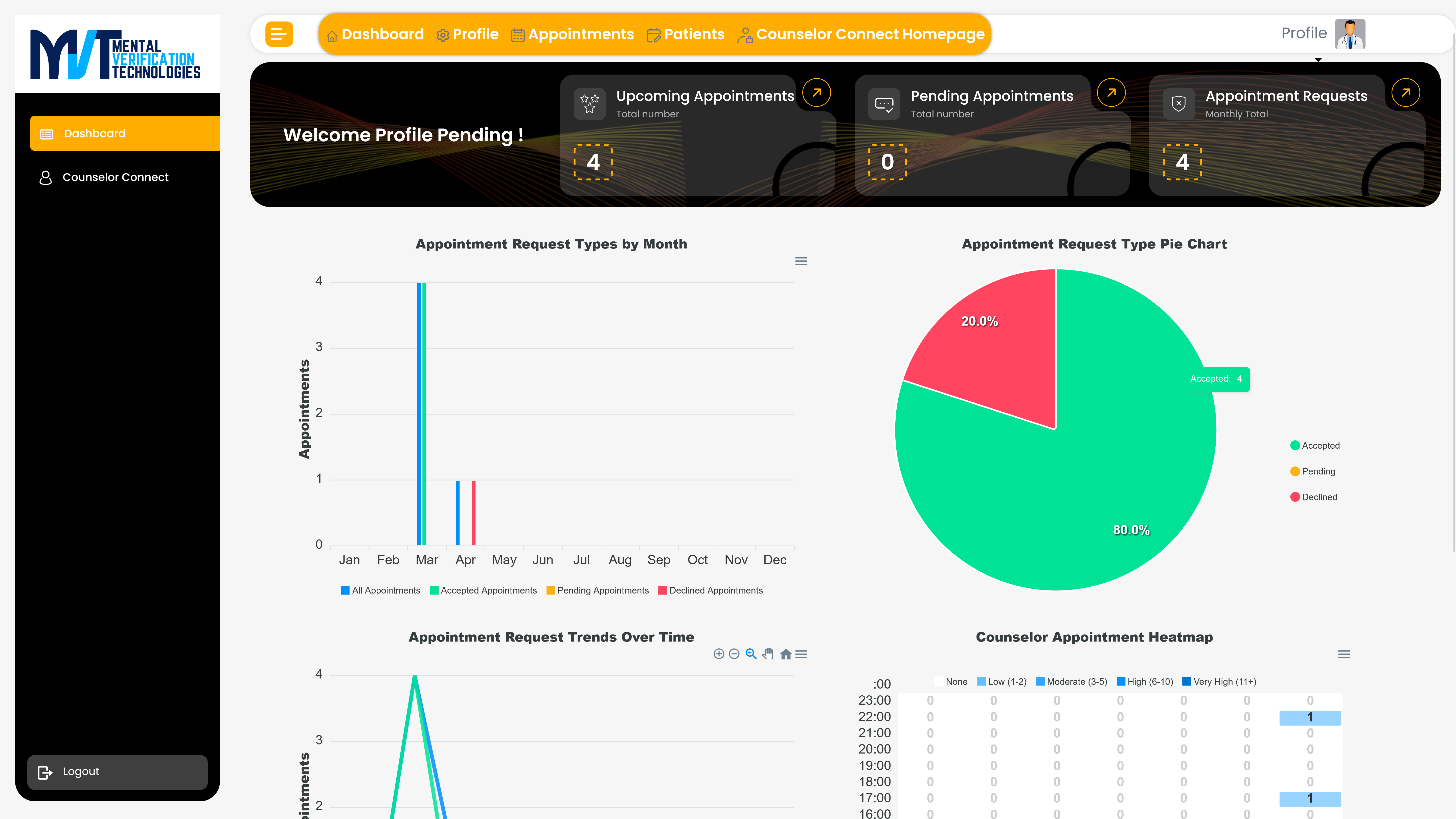Click the Pending Appointments chat icon
Screen dimensions: 1456x819
[884, 104]
